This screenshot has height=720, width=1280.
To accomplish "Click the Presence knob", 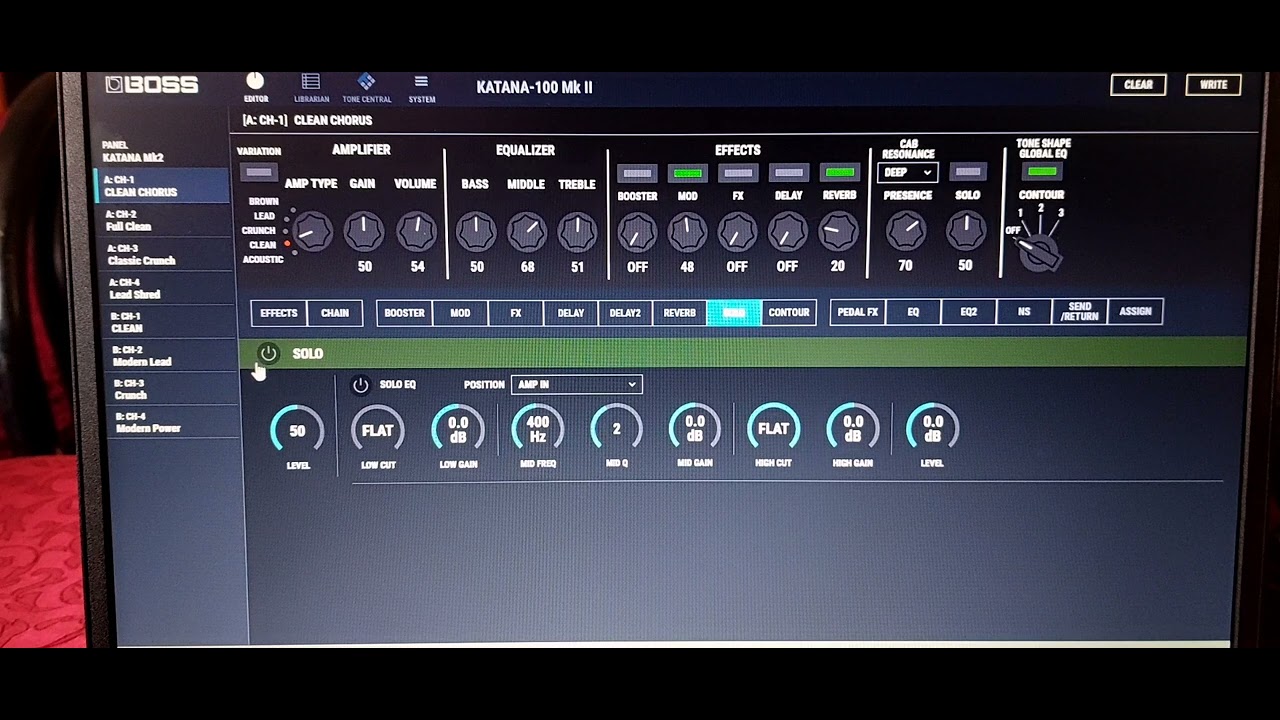I will point(906,231).
